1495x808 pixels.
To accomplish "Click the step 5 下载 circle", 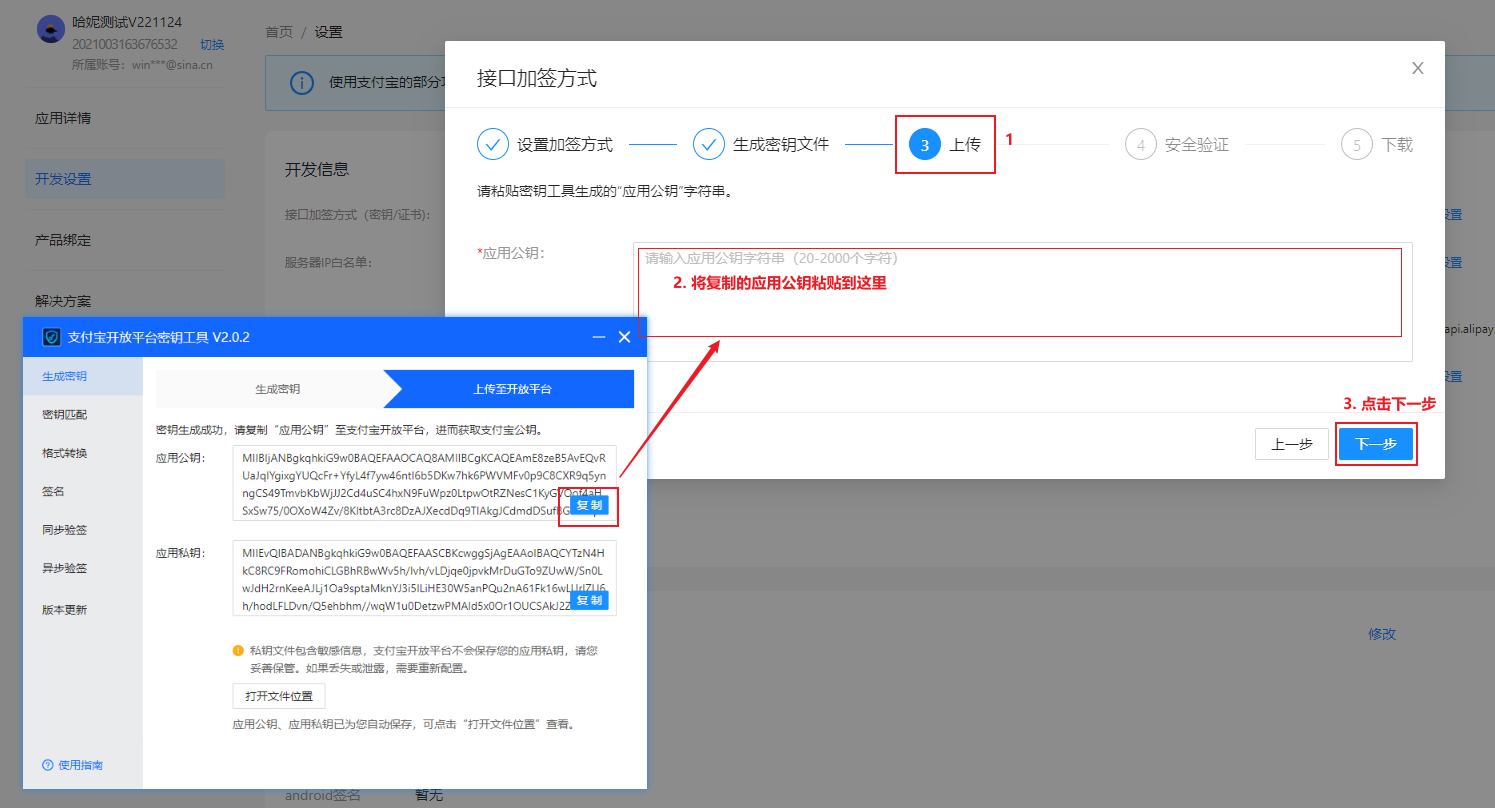I will 1357,144.
